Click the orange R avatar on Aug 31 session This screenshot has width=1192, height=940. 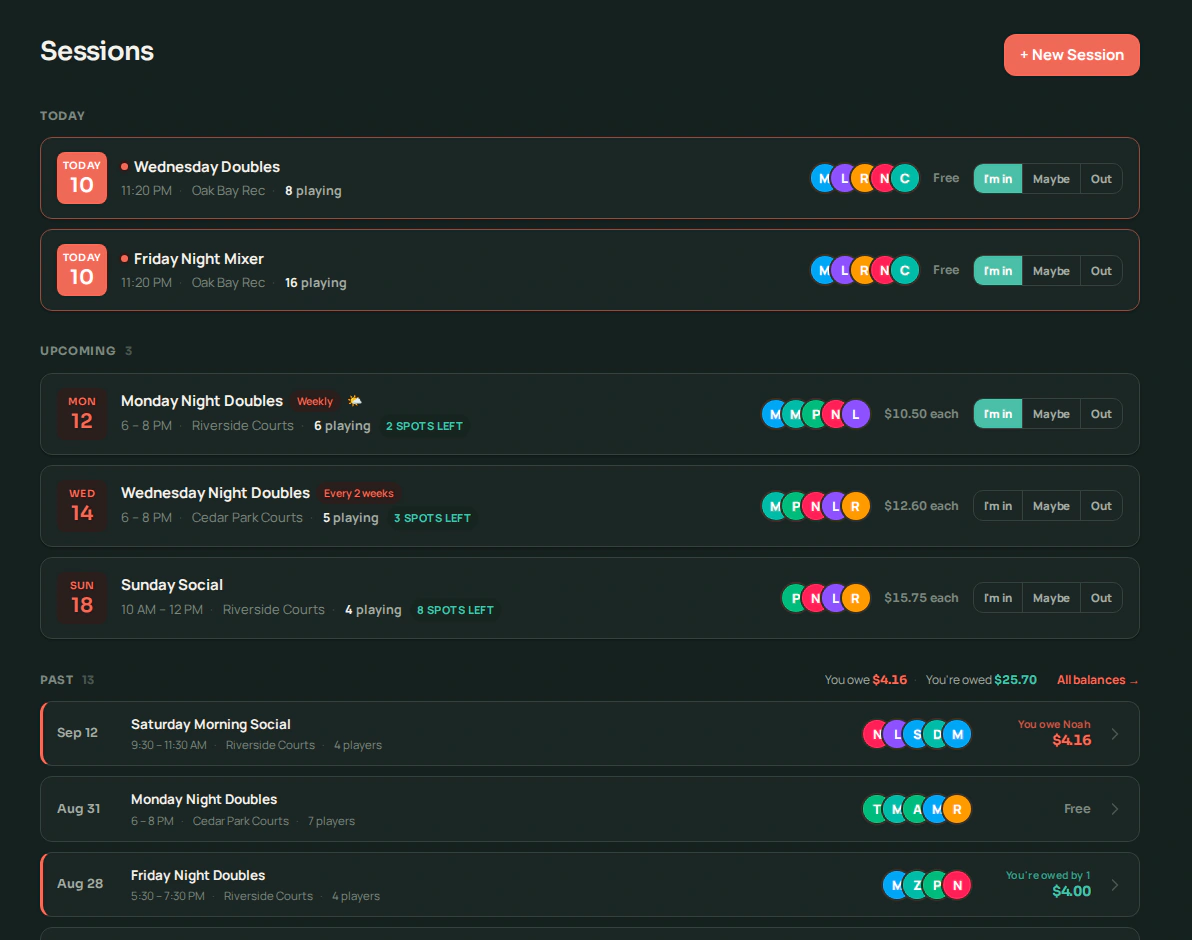(x=957, y=809)
